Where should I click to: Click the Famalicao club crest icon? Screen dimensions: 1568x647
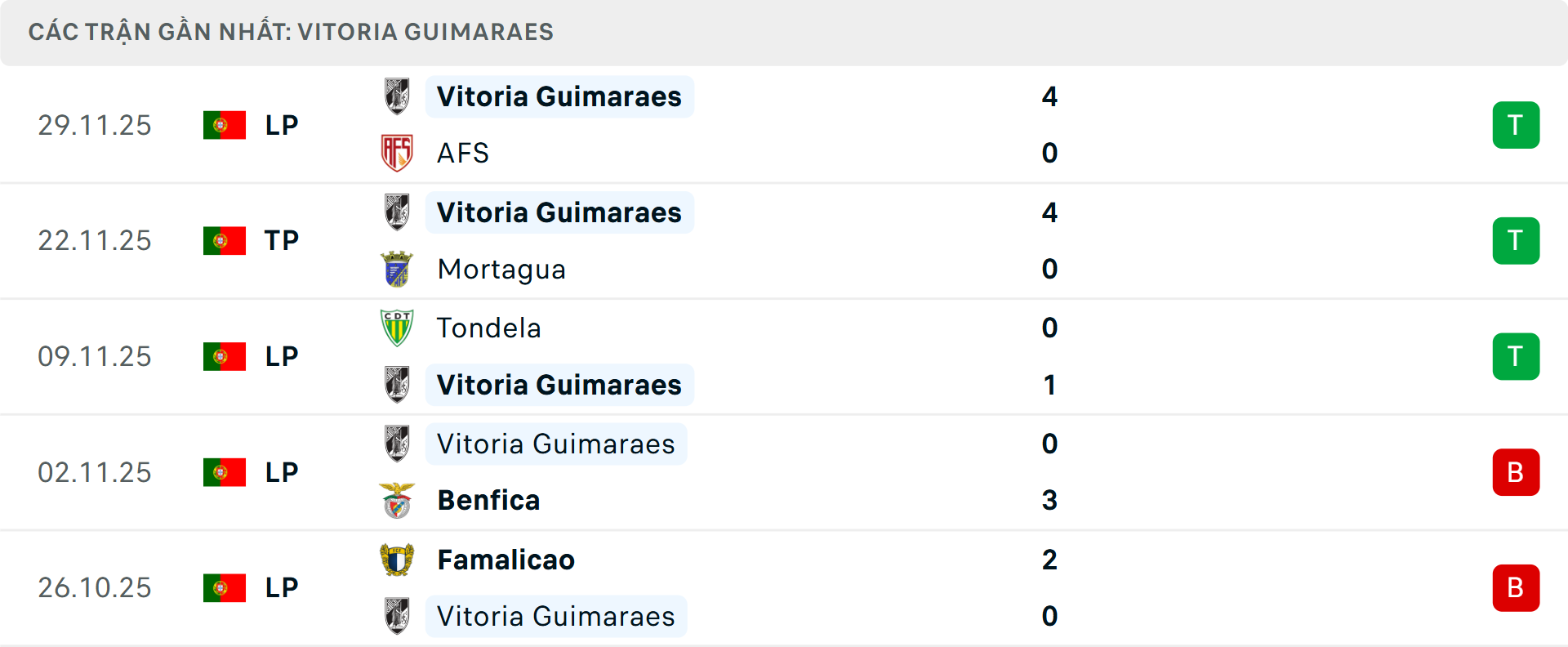(397, 560)
